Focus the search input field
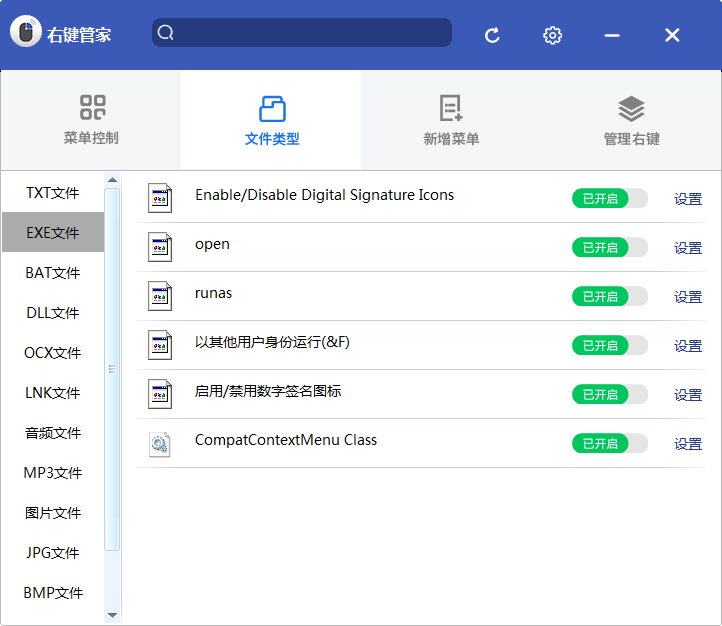This screenshot has width=722, height=626. pyautogui.click(x=302, y=33)
